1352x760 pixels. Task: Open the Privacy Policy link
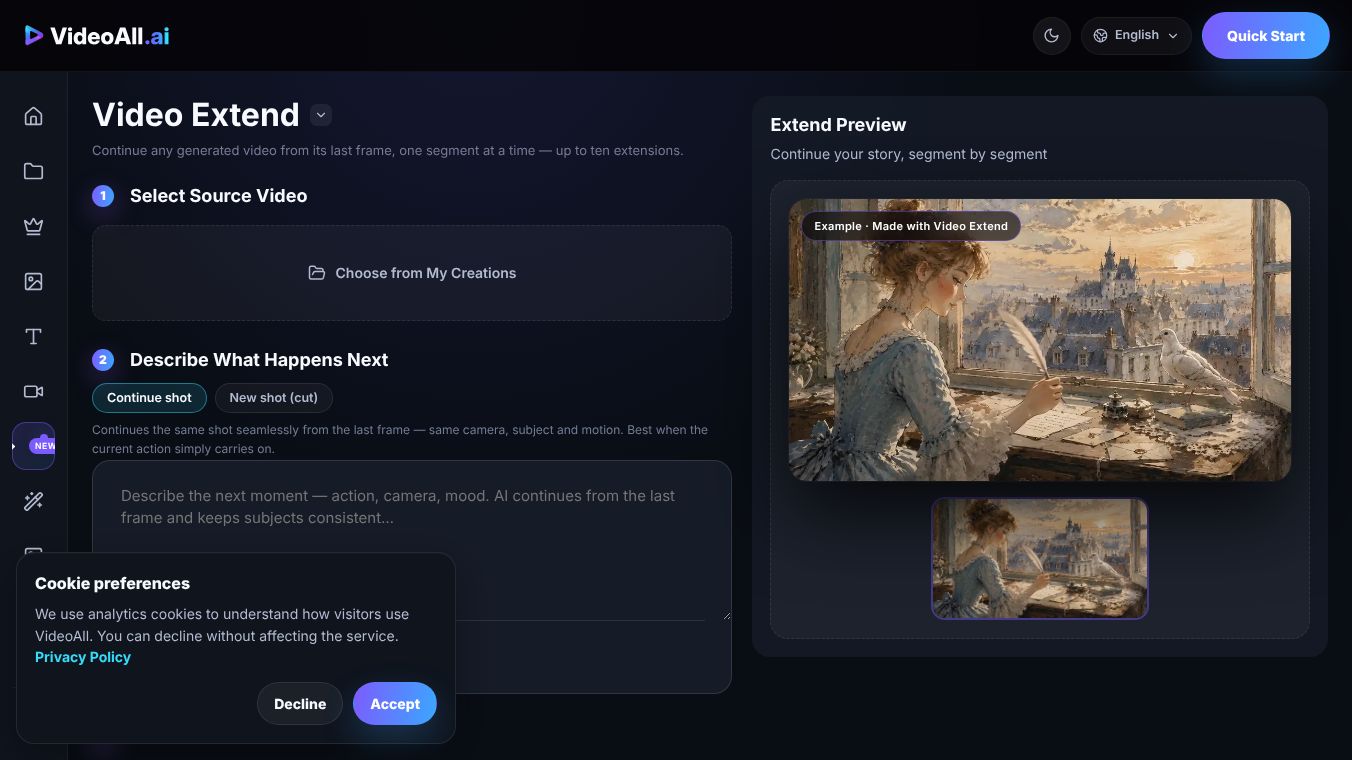click(x=83, y=657)
